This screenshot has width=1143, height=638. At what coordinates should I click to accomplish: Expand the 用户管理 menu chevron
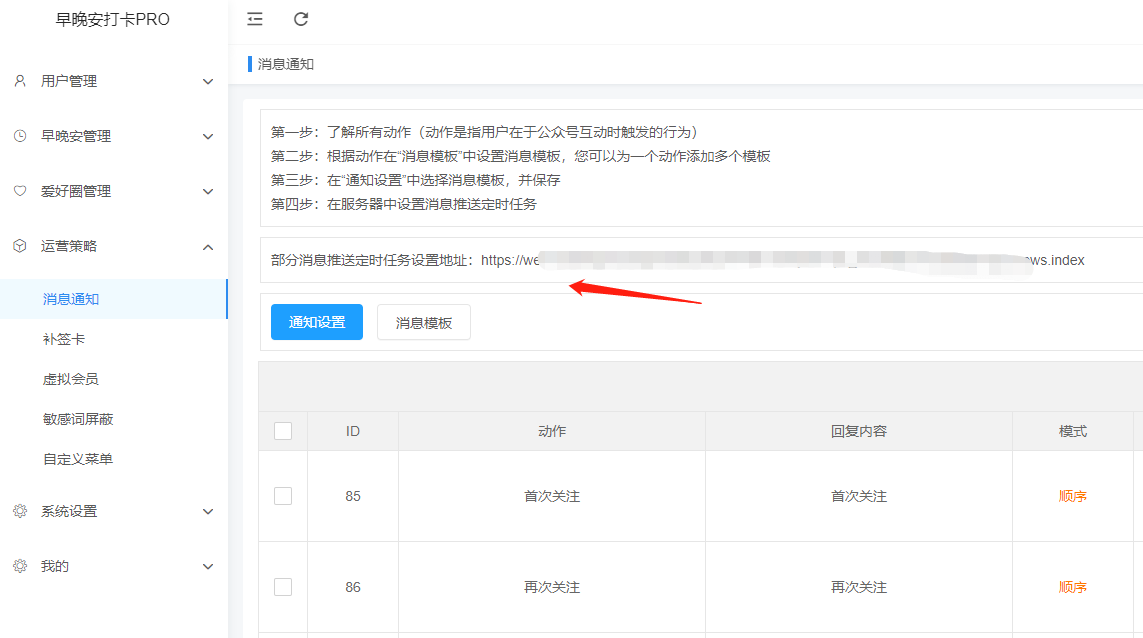(x=208, y=82)
